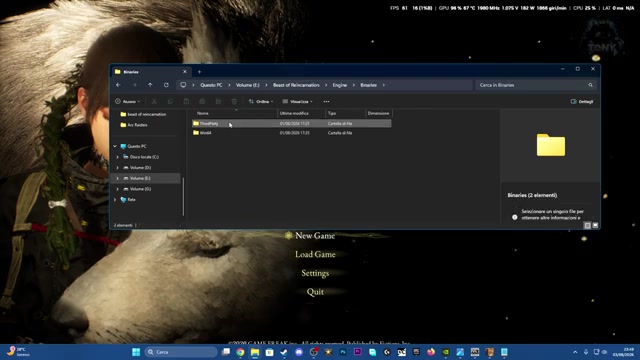This screenshot has width=640, height=360.
Task: Open Photoshop from taskbar
Action: coord(343,352)
